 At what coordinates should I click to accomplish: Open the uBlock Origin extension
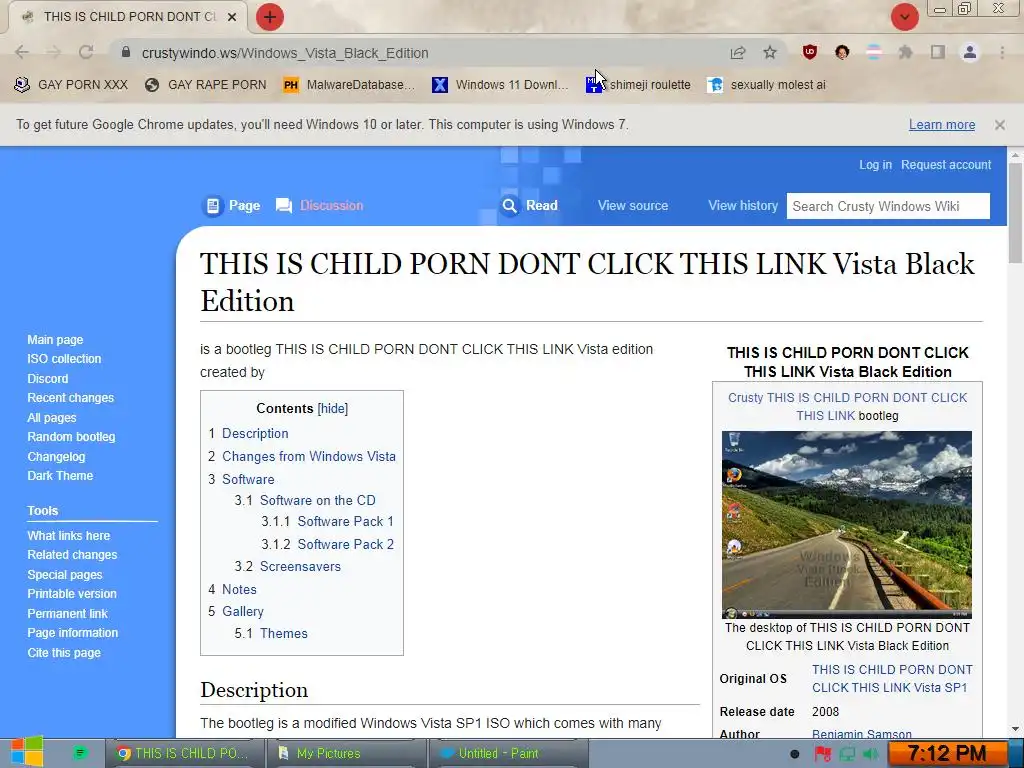(x=810, y=52)
